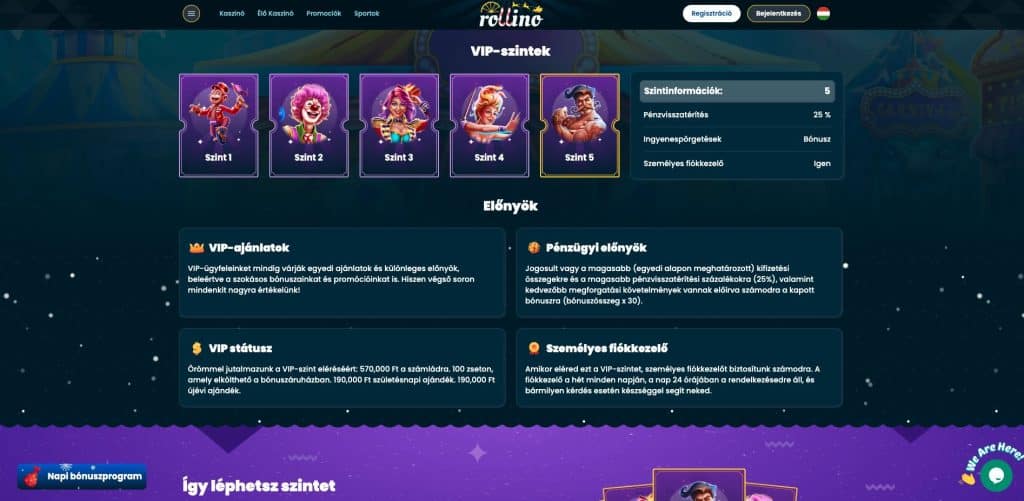Click the Bejelentkezés button

tap(778, 13)
